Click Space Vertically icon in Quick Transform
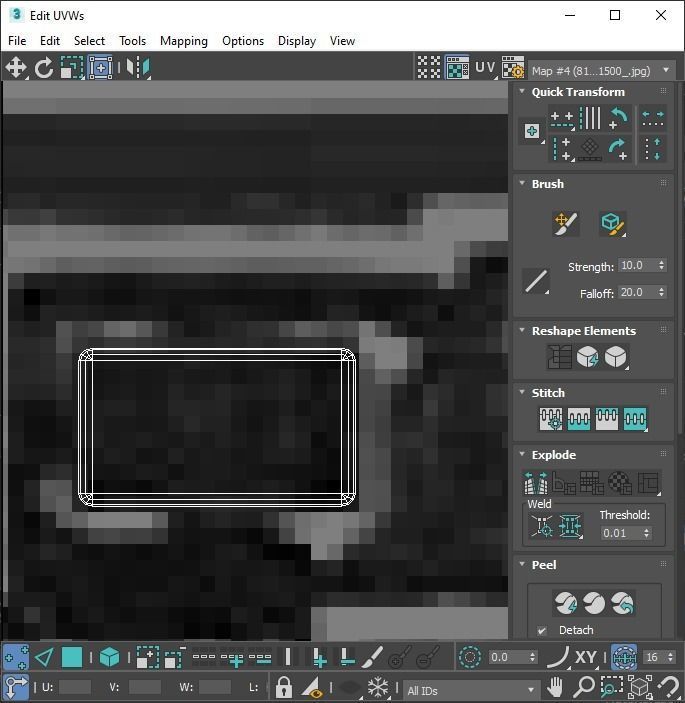Image resolution: width=685 pixels, height=703 pixels. [653, 149]
